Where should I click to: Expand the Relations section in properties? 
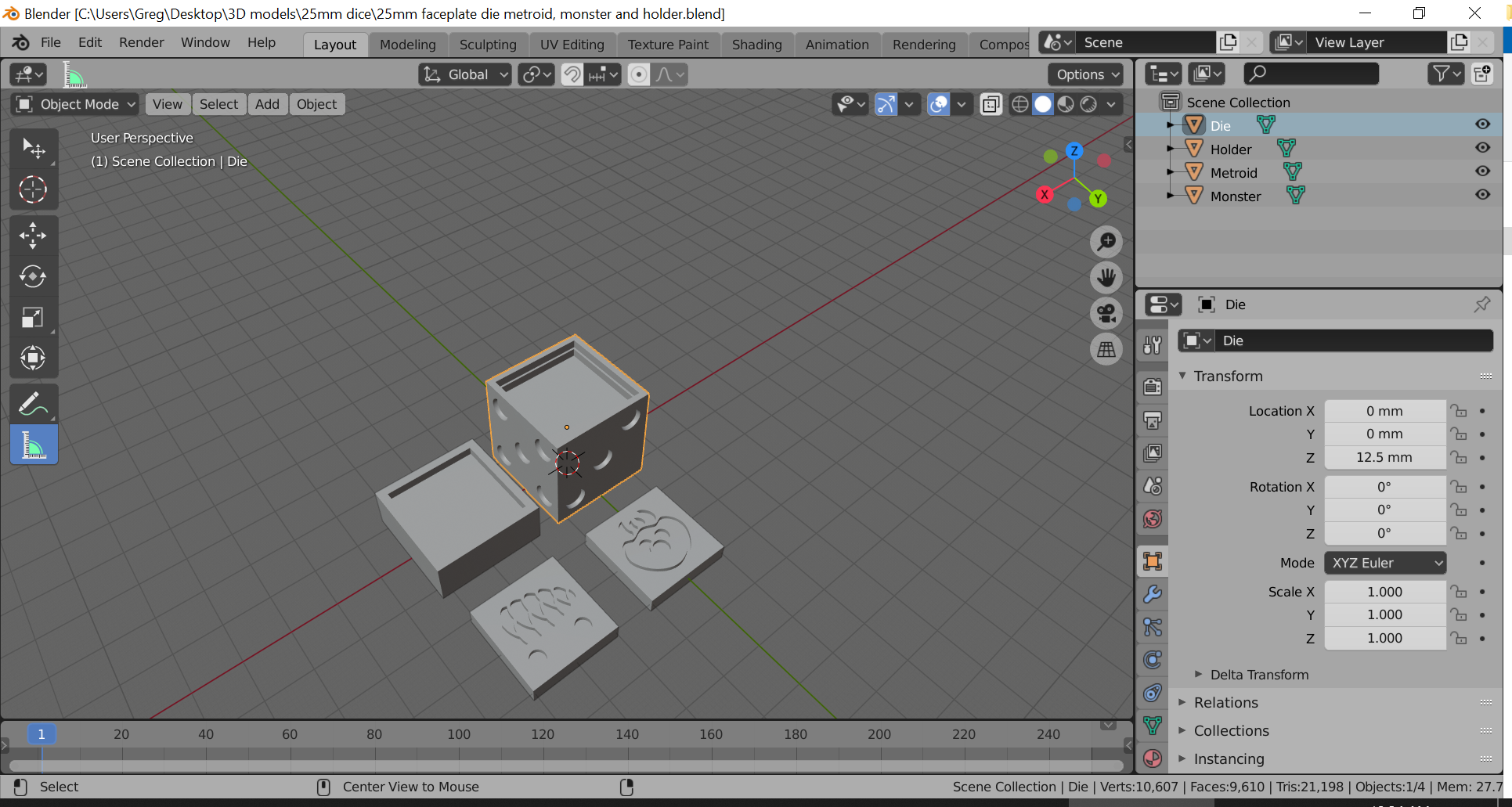(x=1225, y=702)
